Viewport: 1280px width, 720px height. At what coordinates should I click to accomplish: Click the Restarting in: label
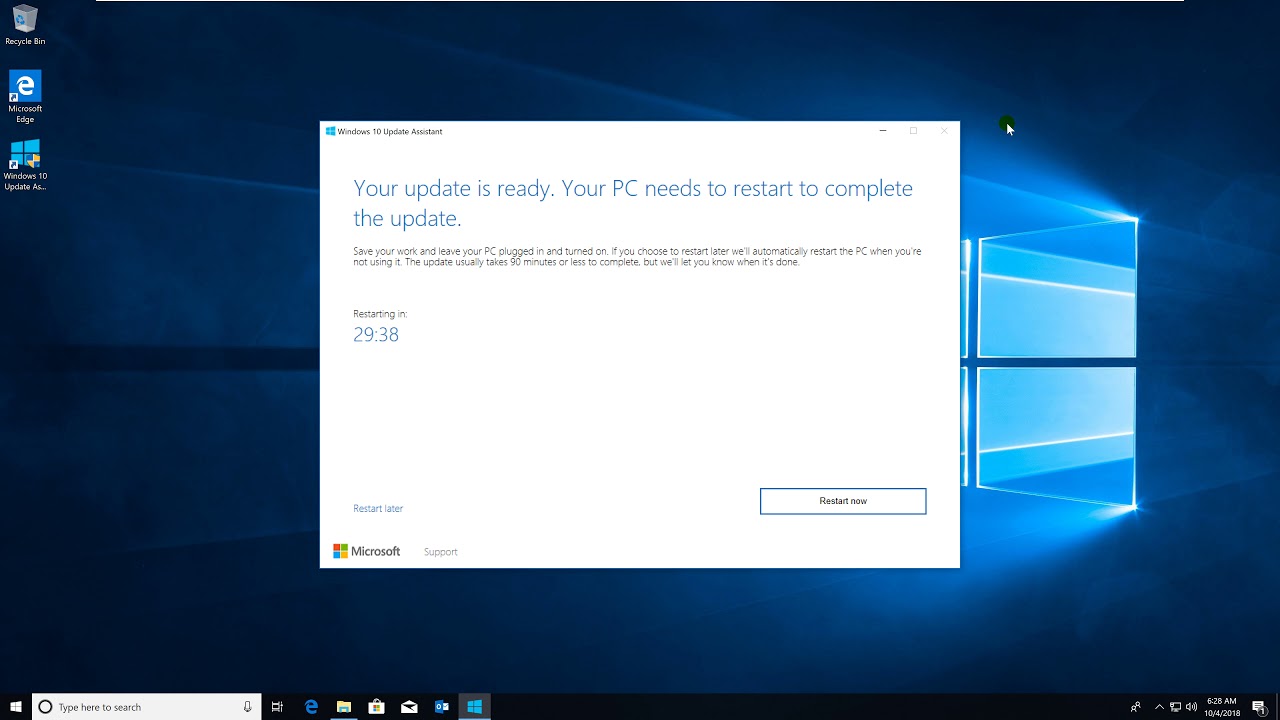[380, 314]
